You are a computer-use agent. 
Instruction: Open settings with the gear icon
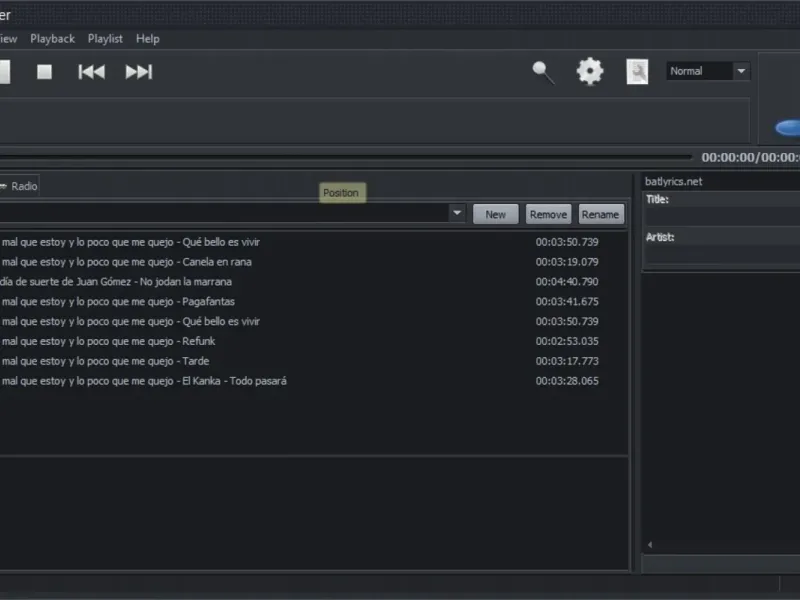tap(590, 71)
